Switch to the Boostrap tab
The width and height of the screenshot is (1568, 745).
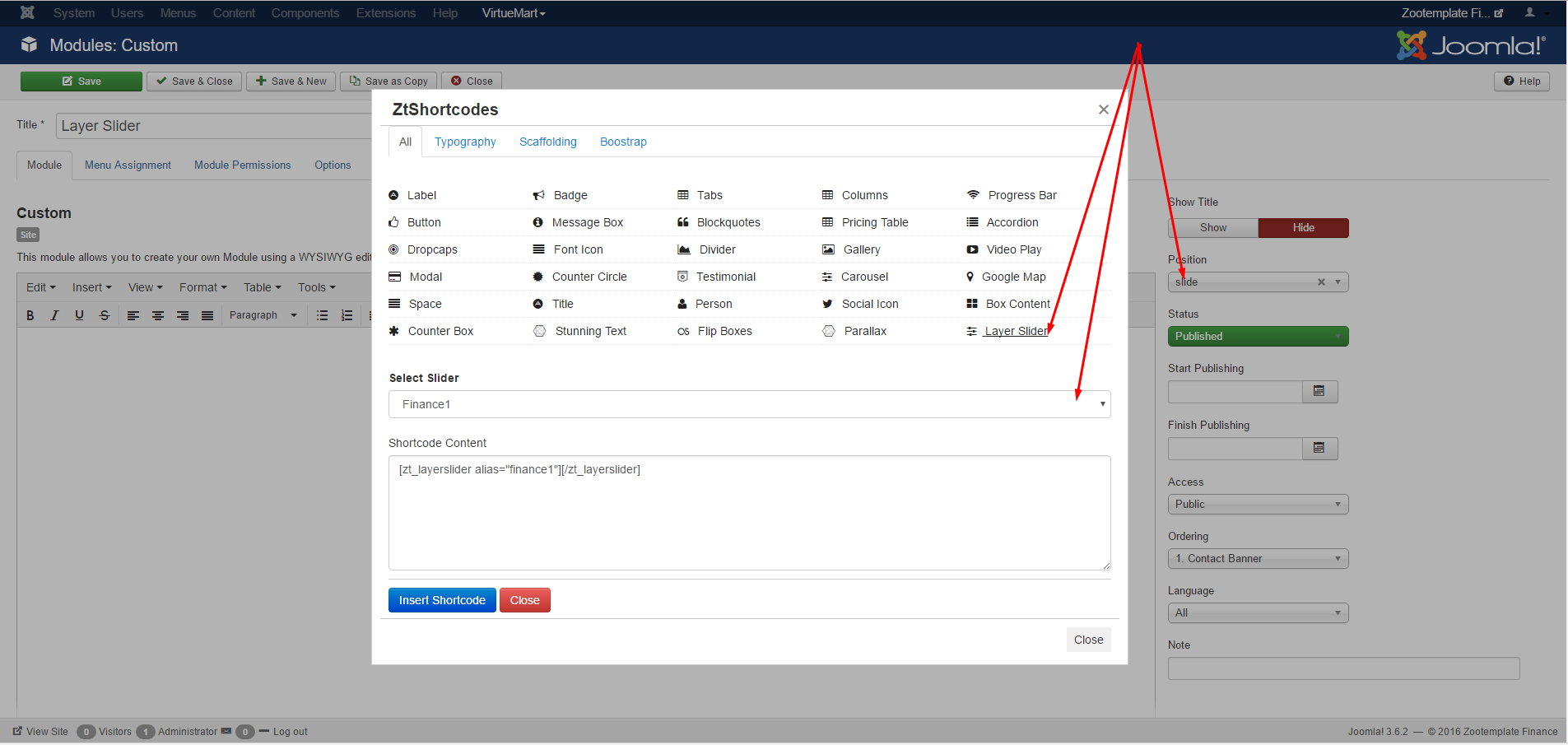coord(623,142)
